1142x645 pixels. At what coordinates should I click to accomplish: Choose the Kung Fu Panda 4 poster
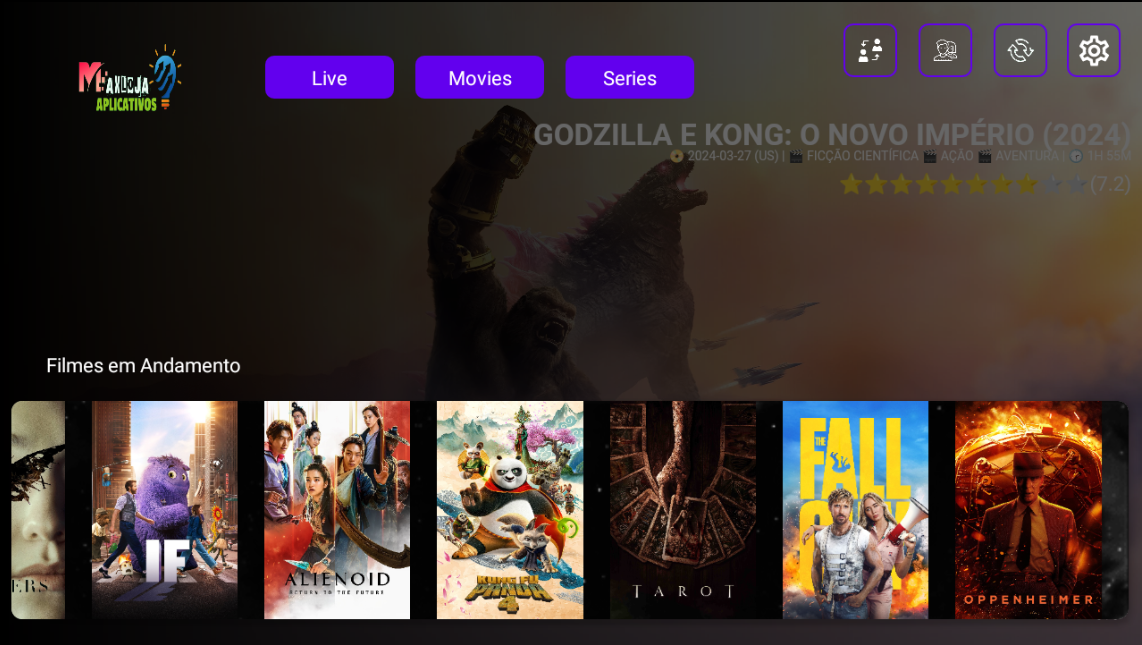510,510
